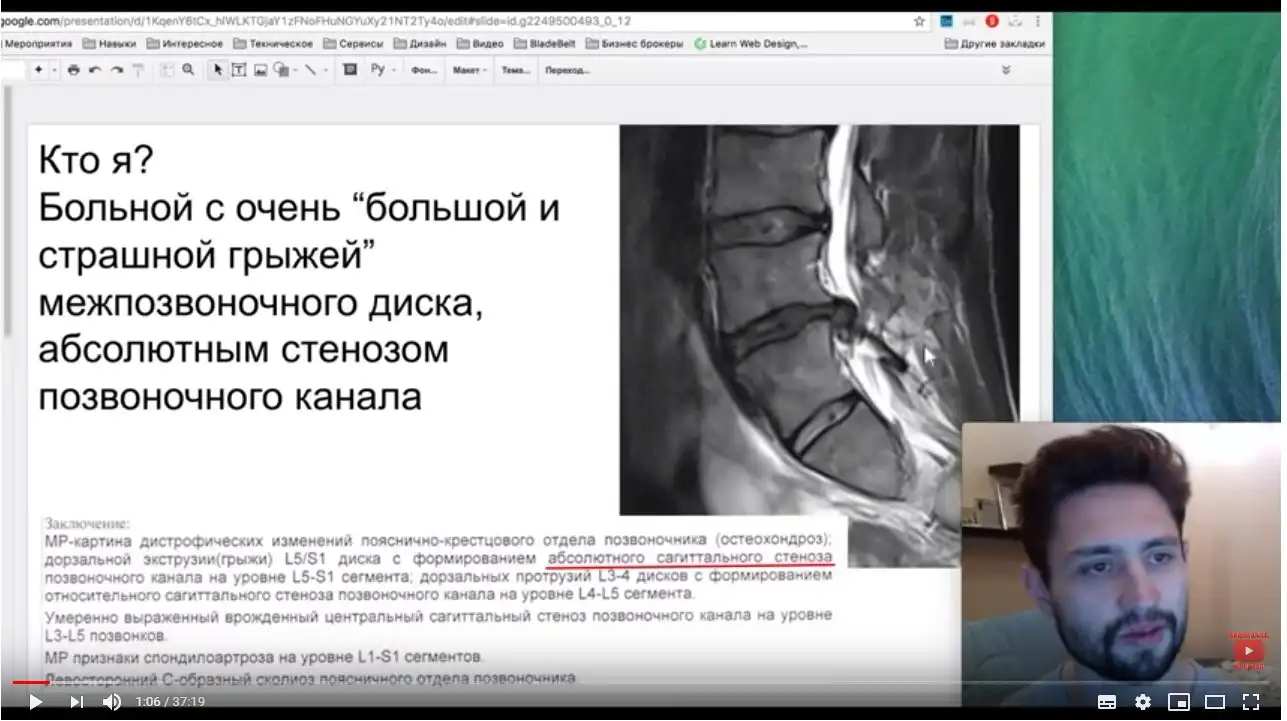Click the redo arrow in toolbar

coord(117,70)
